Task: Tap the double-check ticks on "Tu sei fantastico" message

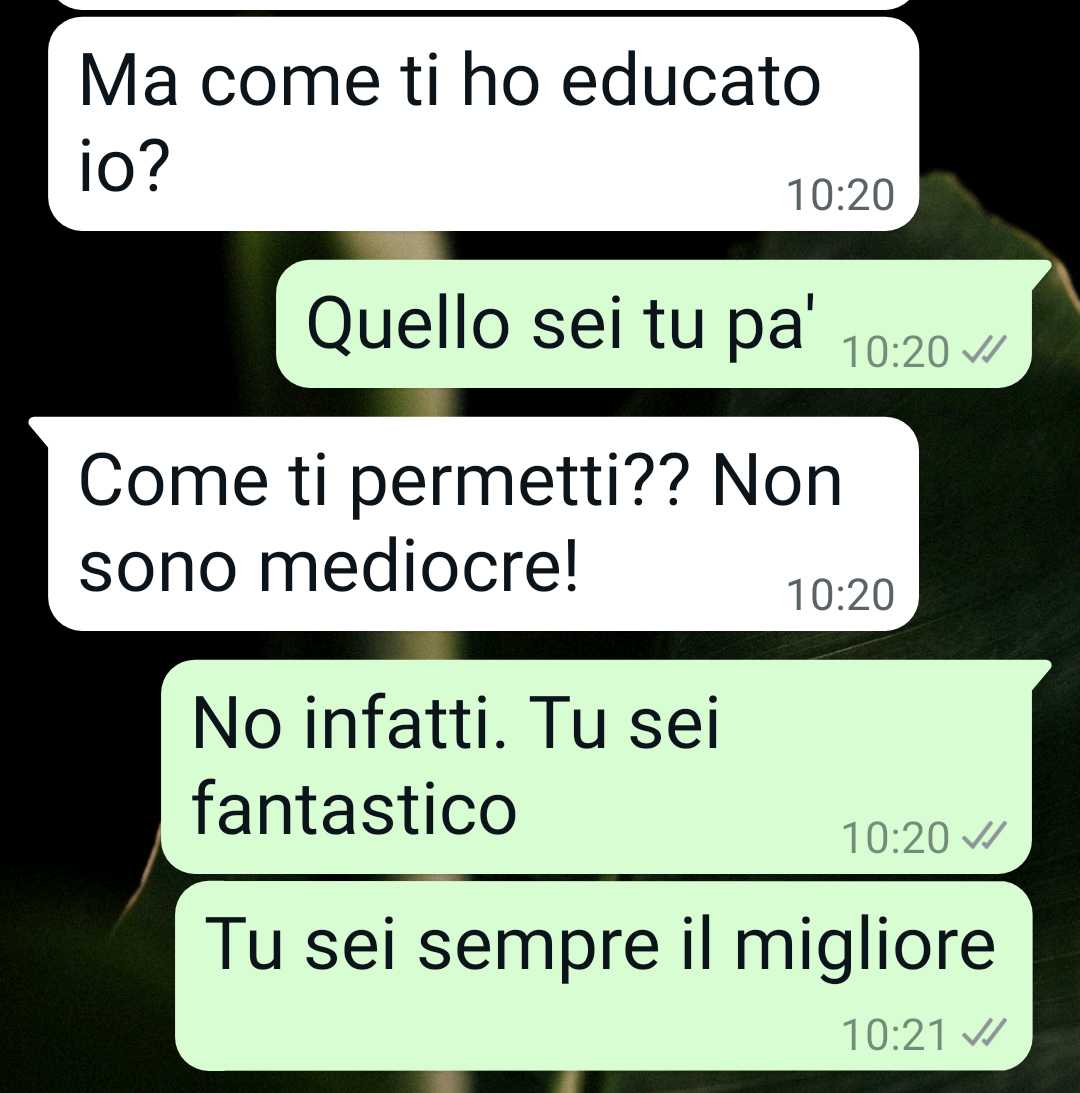Action: coord(984,836)
